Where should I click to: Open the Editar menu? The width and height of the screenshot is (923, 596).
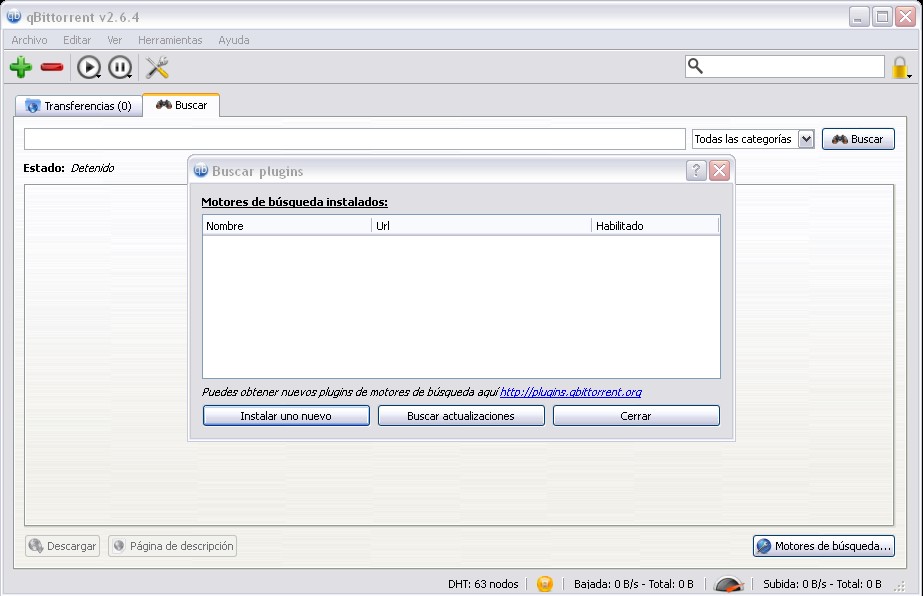pos(77,40)
